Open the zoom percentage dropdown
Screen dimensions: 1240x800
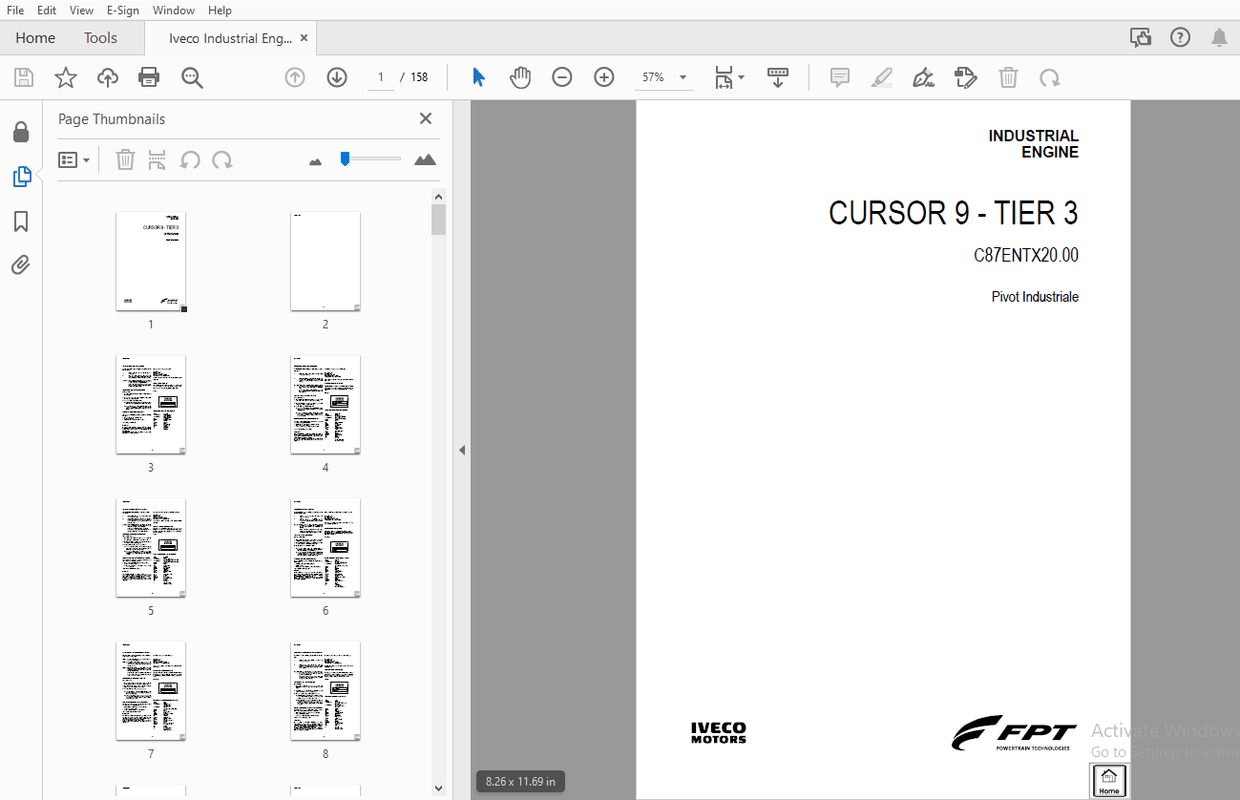pyautogui.click(x=682, y=77)
